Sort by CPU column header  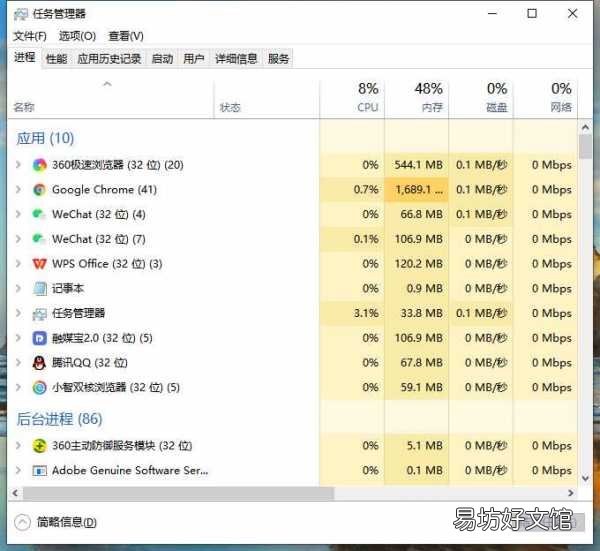click(352, 98)
